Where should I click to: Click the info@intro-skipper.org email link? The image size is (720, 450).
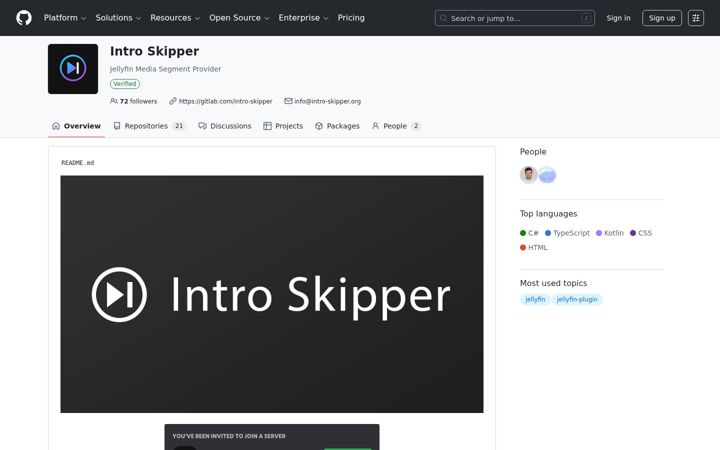[x=327, y=101]
